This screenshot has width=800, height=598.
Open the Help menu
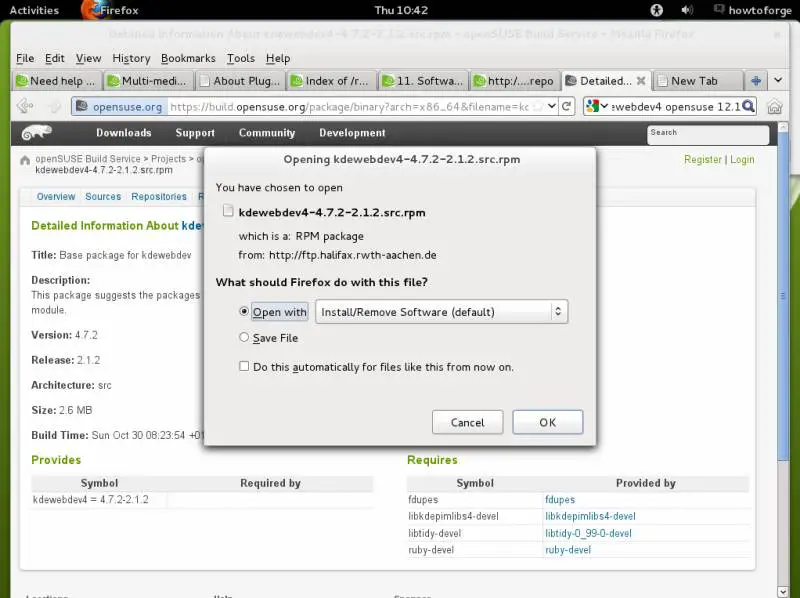point(278,58)
